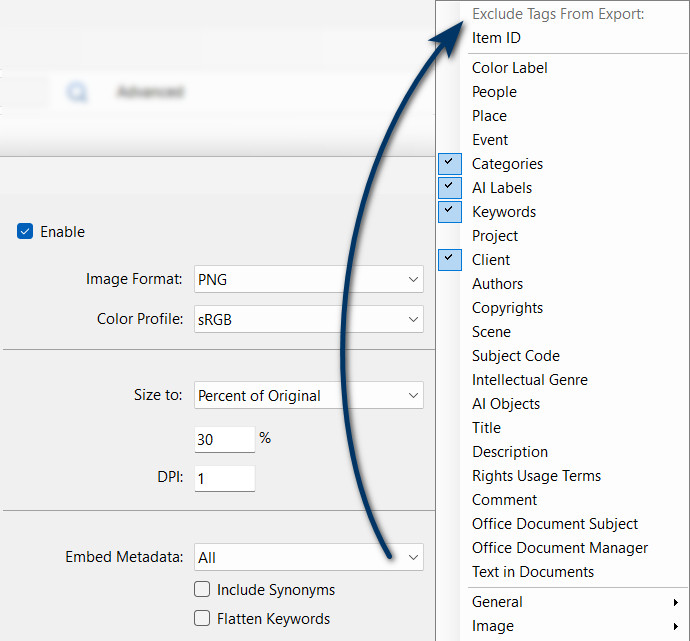Uncheck the Enable checkbox
Image resolution: width=690 pixels, height=641 pixels.
coord(26,232)
